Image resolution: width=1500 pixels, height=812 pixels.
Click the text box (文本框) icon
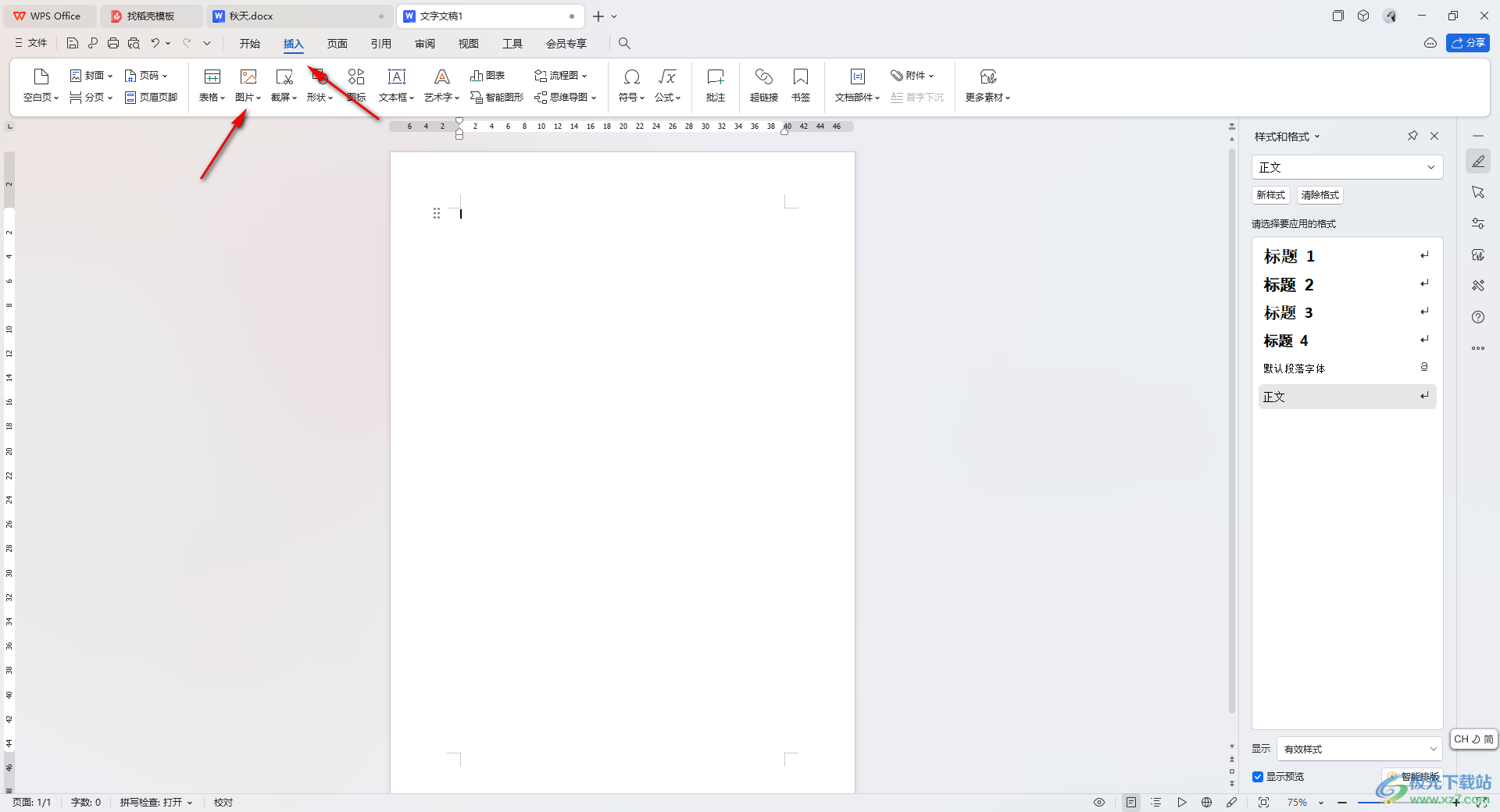(397, 77)
